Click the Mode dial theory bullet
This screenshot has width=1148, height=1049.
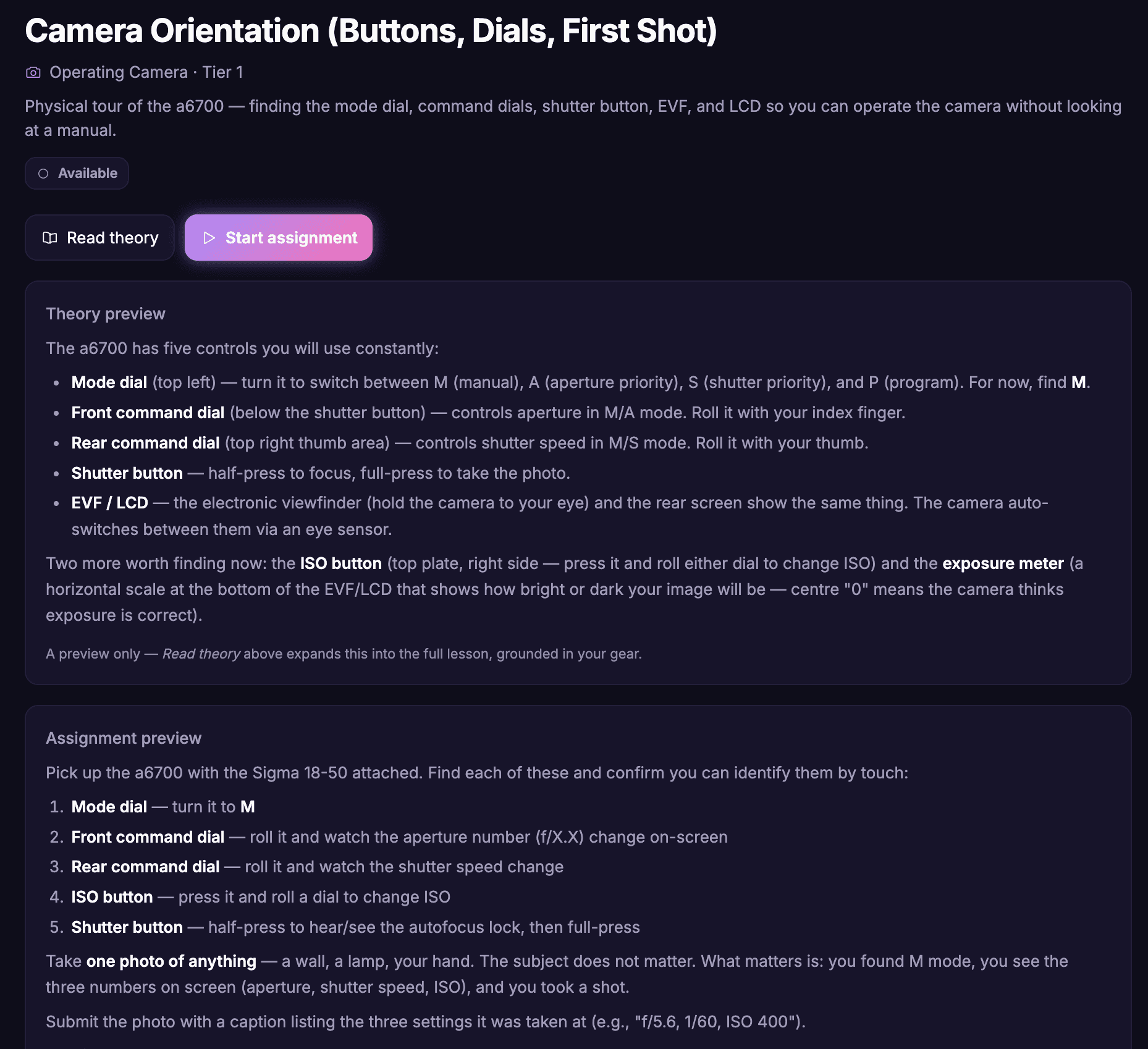tap(581, 382)
